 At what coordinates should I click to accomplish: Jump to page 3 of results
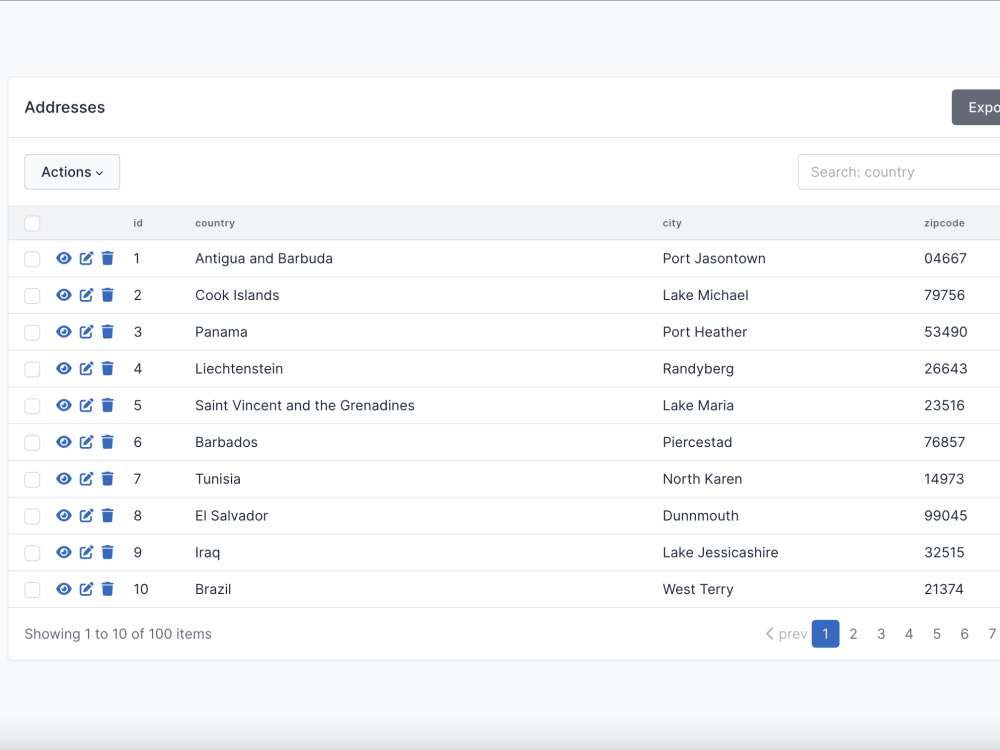pyautogui.click(x=881, y=634)
